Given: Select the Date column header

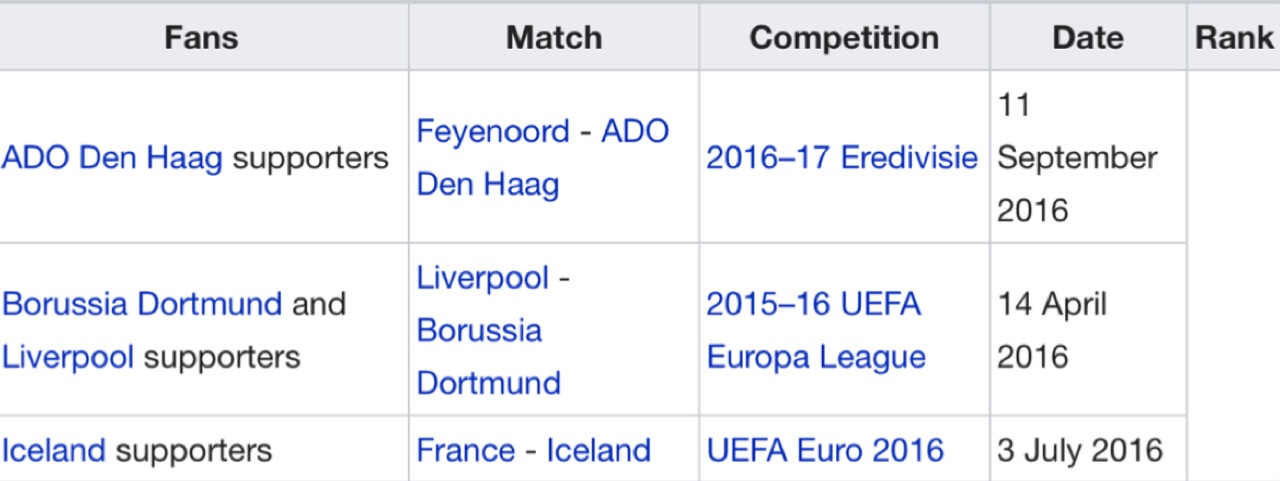Looking at the screenshot, I should tap(1088, 38).
